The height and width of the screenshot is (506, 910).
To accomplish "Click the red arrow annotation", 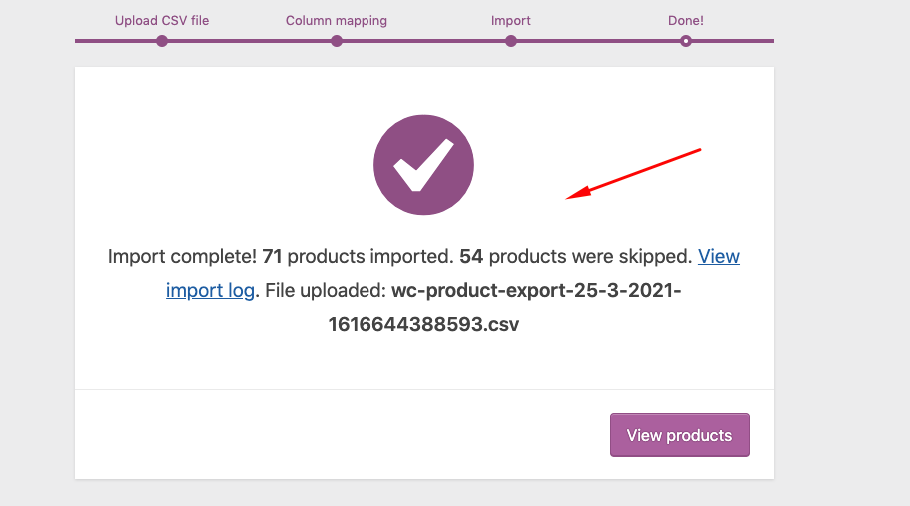I will (633, 174).
